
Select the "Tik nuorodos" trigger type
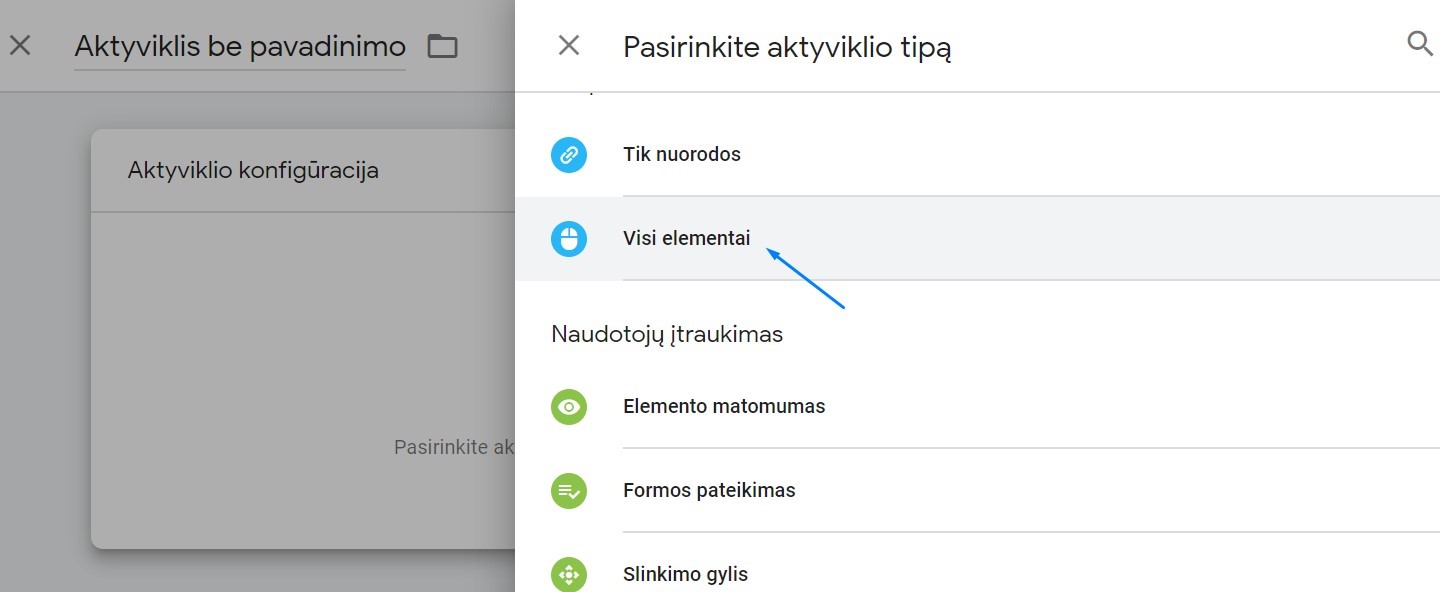pos(682,155)
